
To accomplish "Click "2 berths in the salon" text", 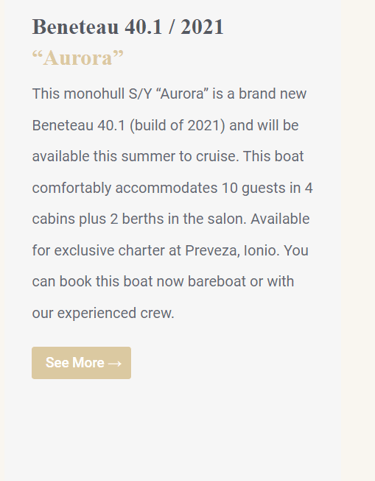I will point(178,219).
